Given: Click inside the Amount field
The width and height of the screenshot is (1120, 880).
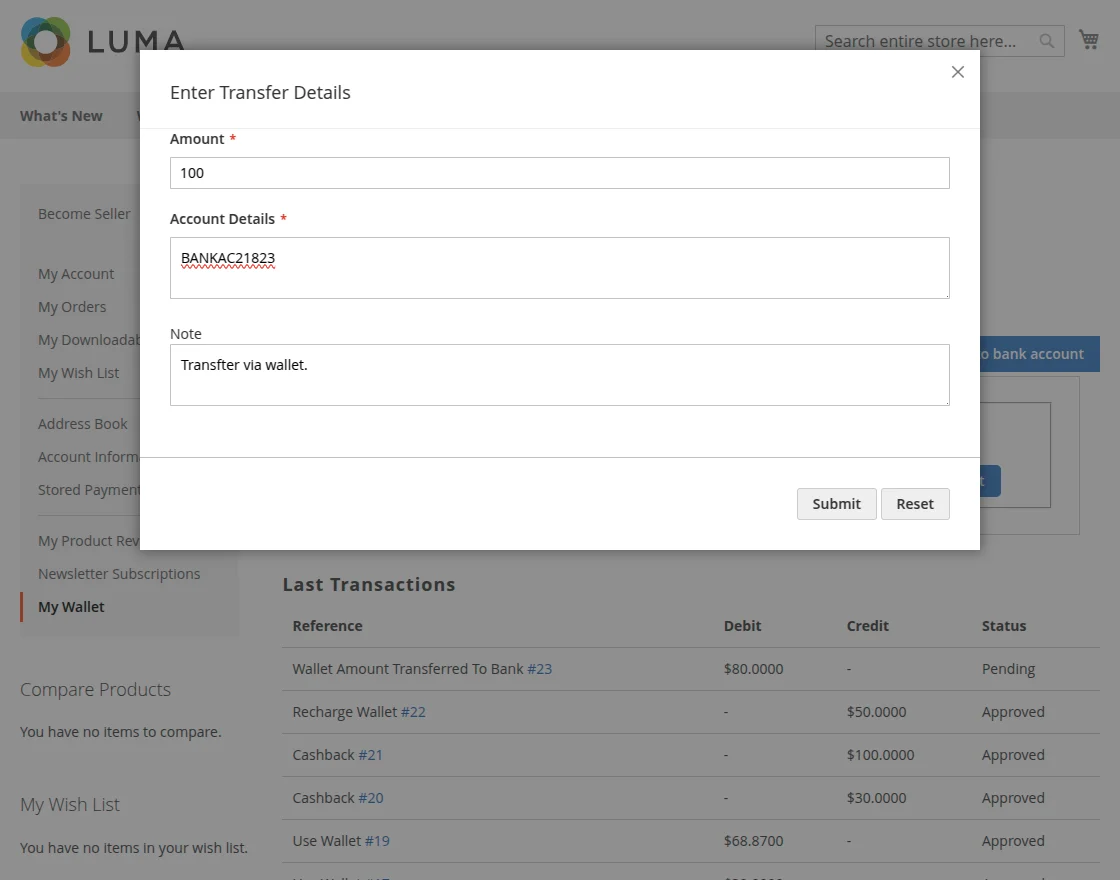Looking at the screenshot, I should [x=560, y=172].
